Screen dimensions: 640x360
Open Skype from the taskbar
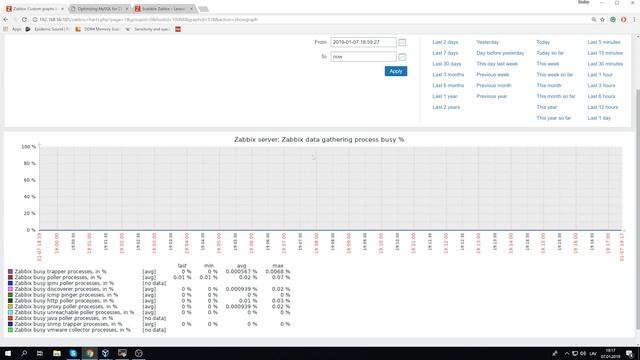[73, 353]
